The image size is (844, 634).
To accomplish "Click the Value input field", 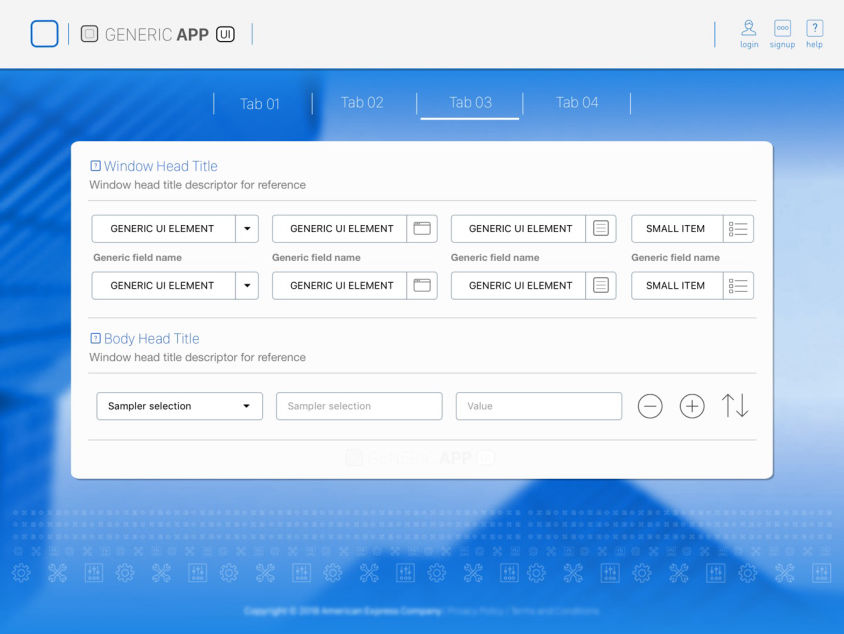I will click(x=538, y=406).
